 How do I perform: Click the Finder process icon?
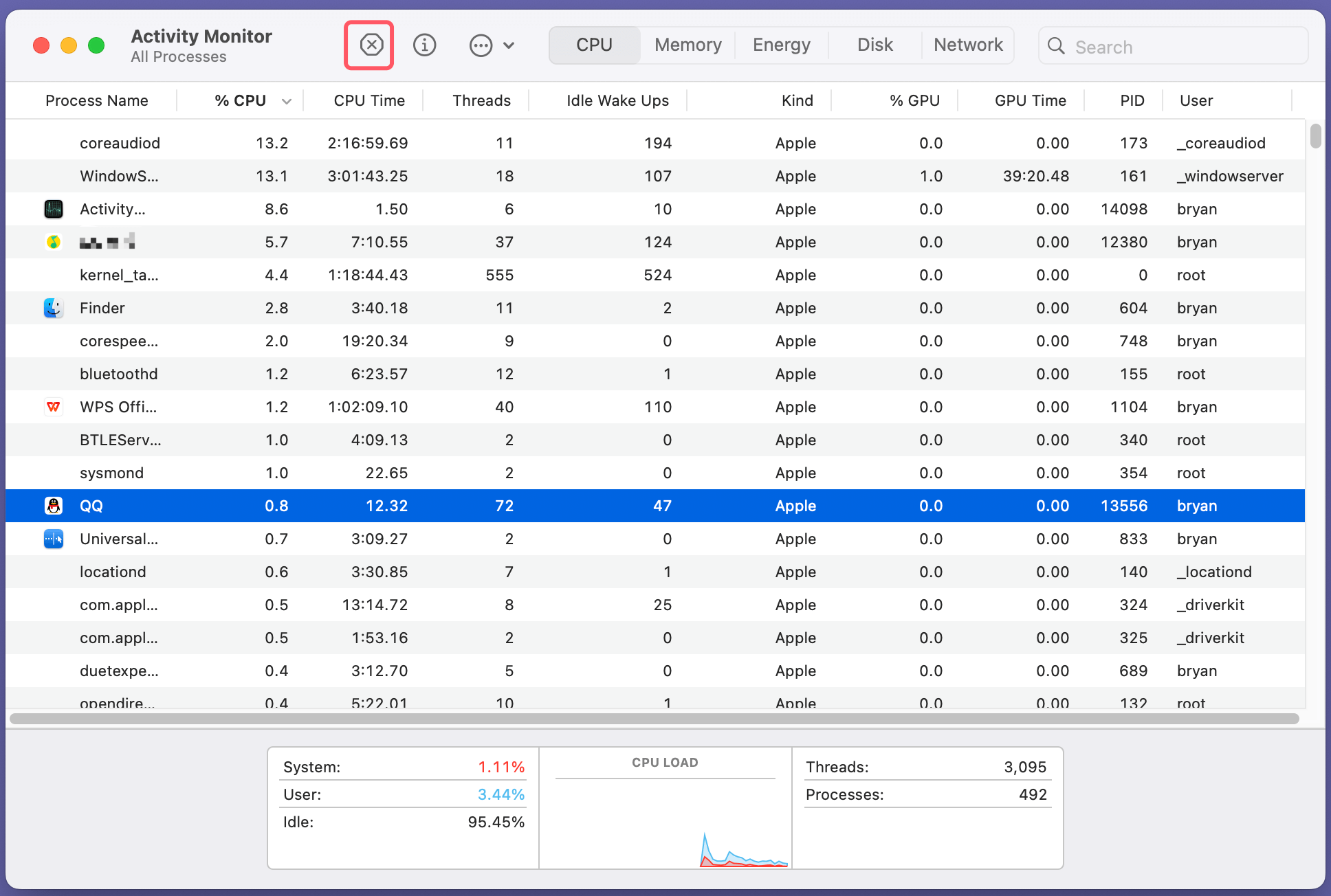click(53, 308)
